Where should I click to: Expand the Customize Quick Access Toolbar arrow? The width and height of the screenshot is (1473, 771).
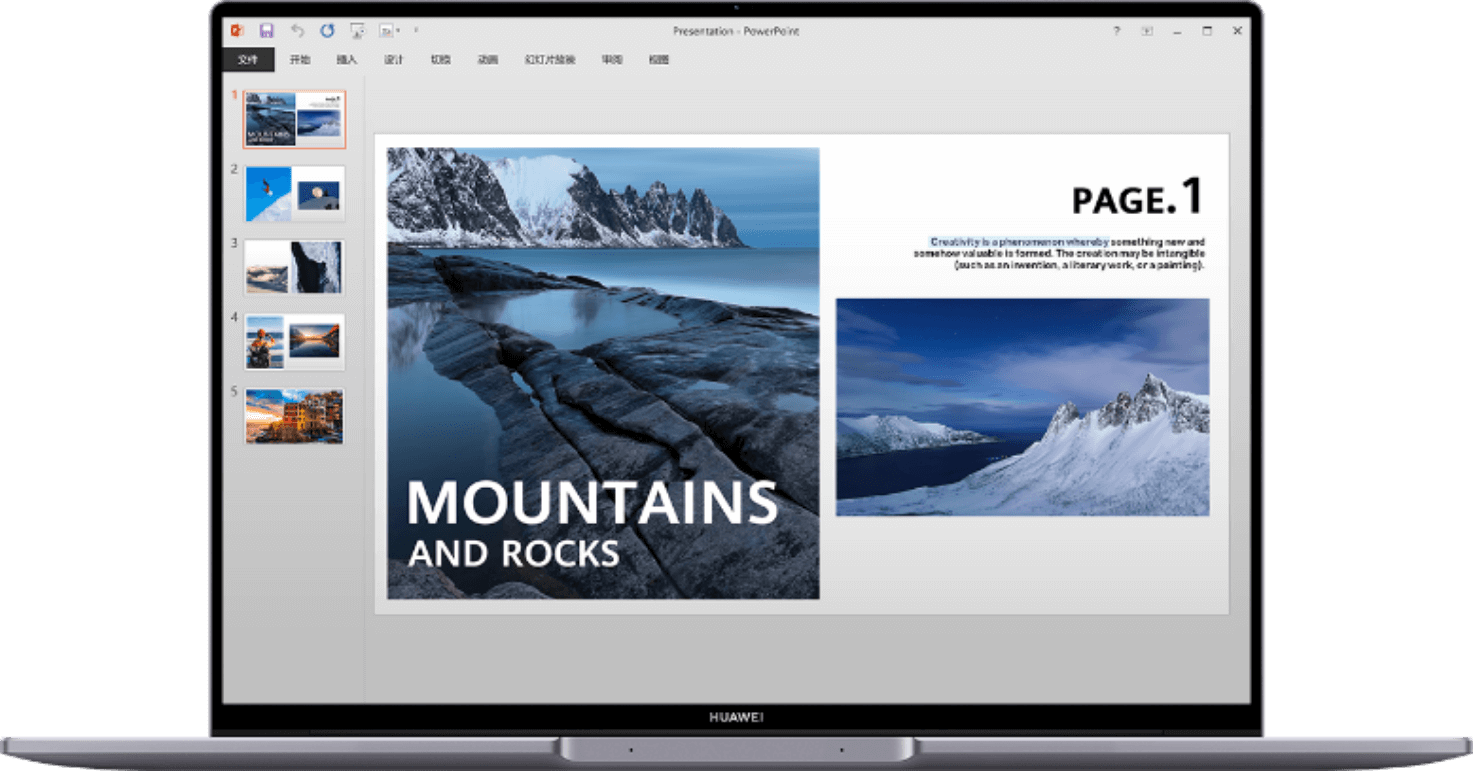[416, 31]
